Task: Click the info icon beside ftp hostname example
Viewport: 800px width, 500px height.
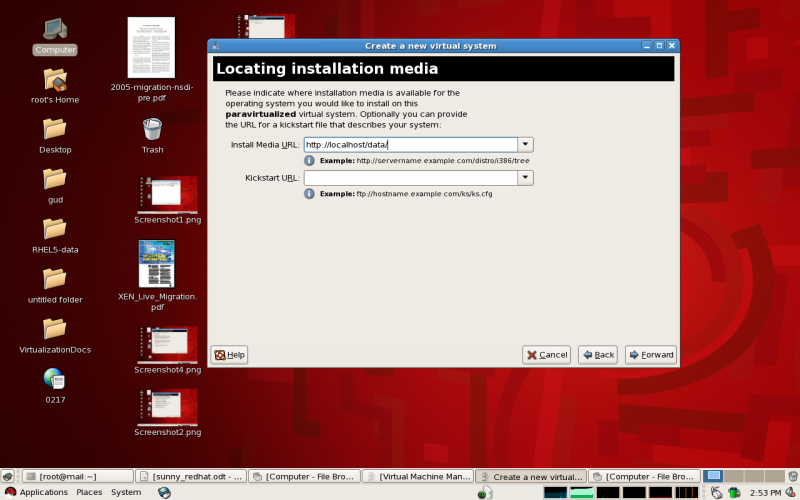Action: (x=309, y=193)
